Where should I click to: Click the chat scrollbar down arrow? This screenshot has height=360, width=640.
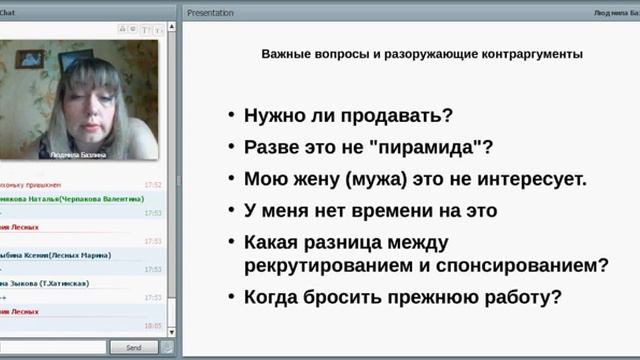pyautogui.click(x=172, y=332)
